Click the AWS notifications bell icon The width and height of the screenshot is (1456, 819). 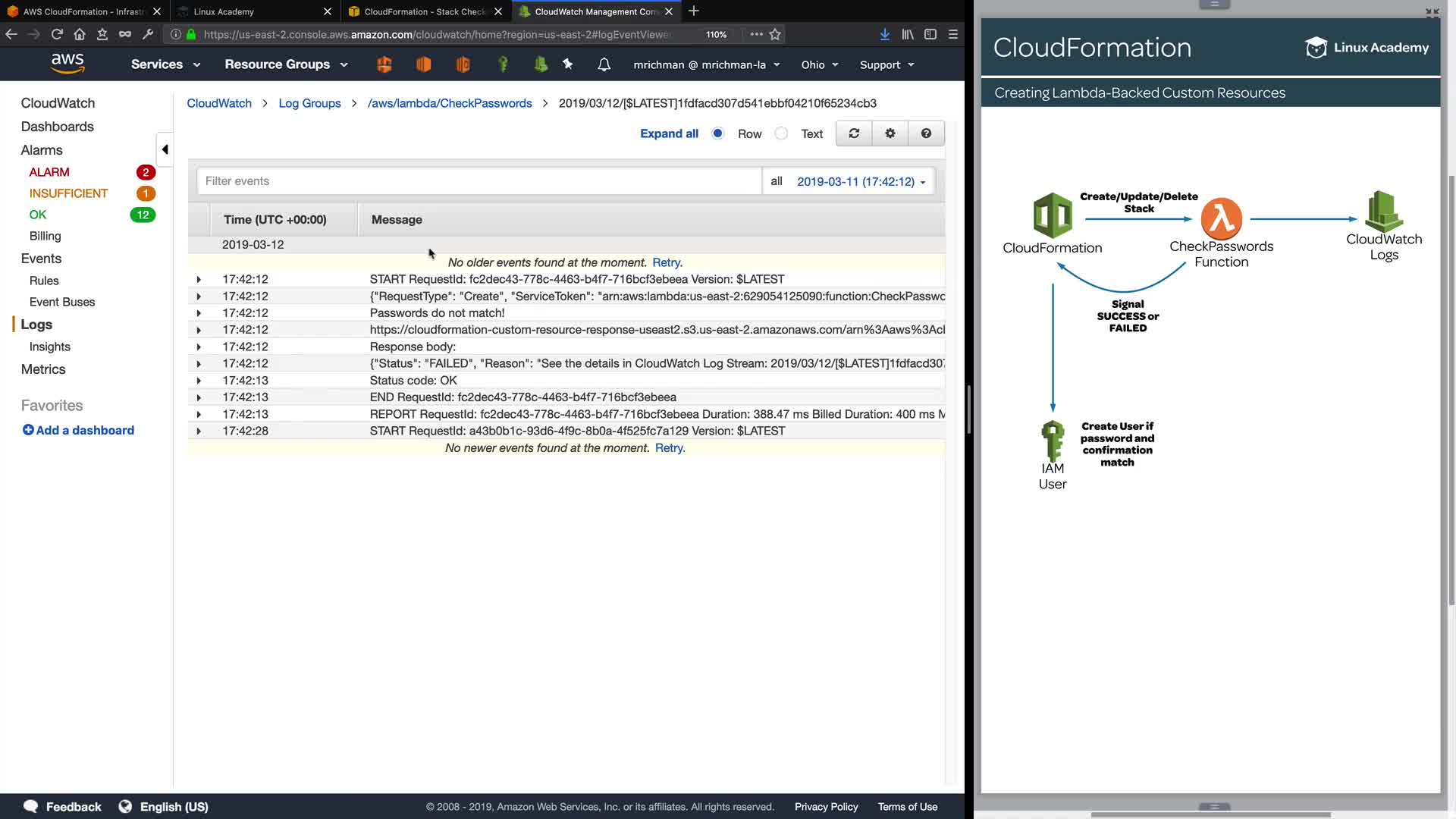click(604, 64)
